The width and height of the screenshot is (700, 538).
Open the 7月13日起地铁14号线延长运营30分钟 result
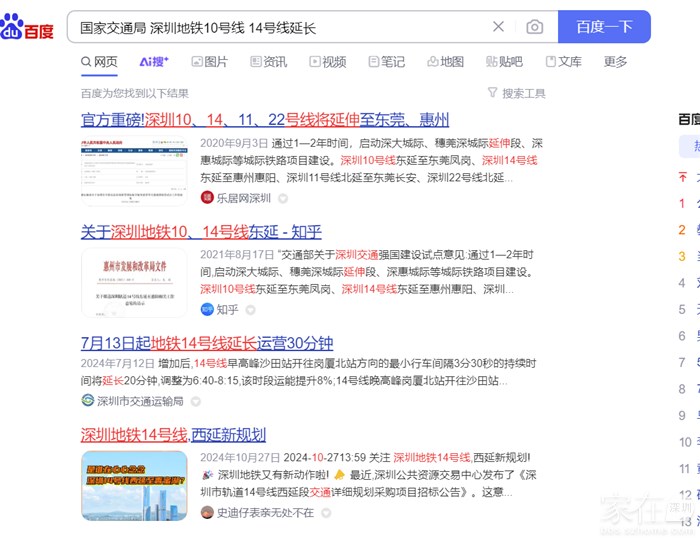pyautogui.click(x=206, y=342)
